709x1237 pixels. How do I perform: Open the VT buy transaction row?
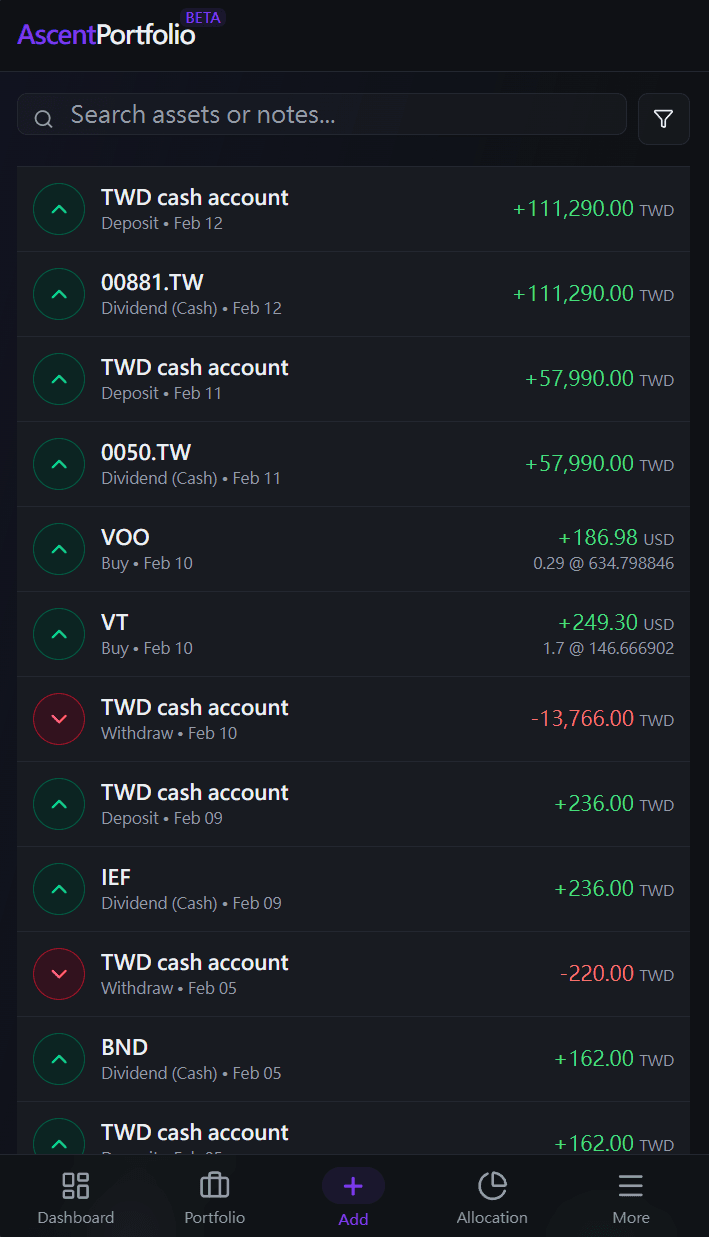tap(353, 634)
